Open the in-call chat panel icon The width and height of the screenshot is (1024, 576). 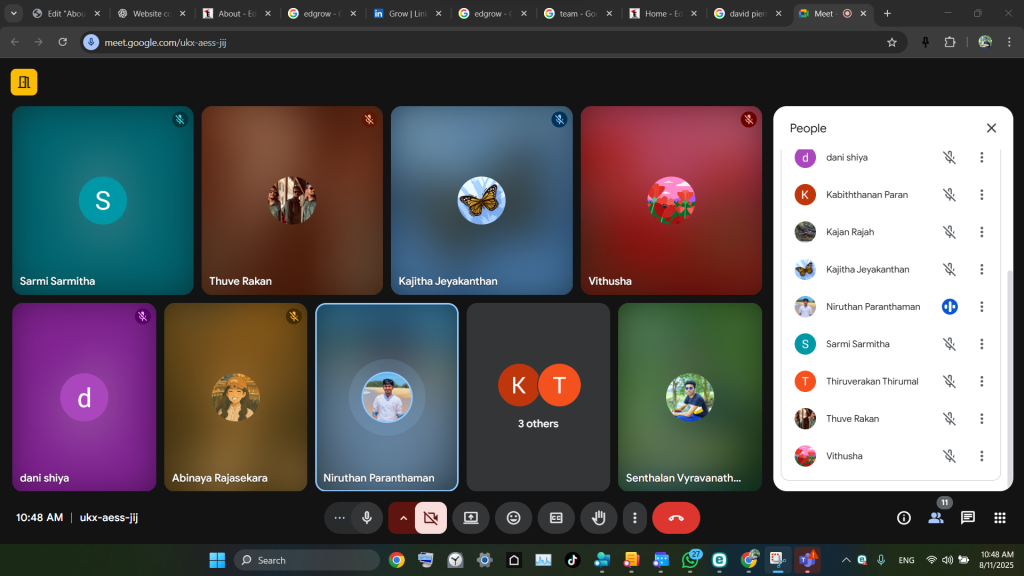[x=967, y=518]
